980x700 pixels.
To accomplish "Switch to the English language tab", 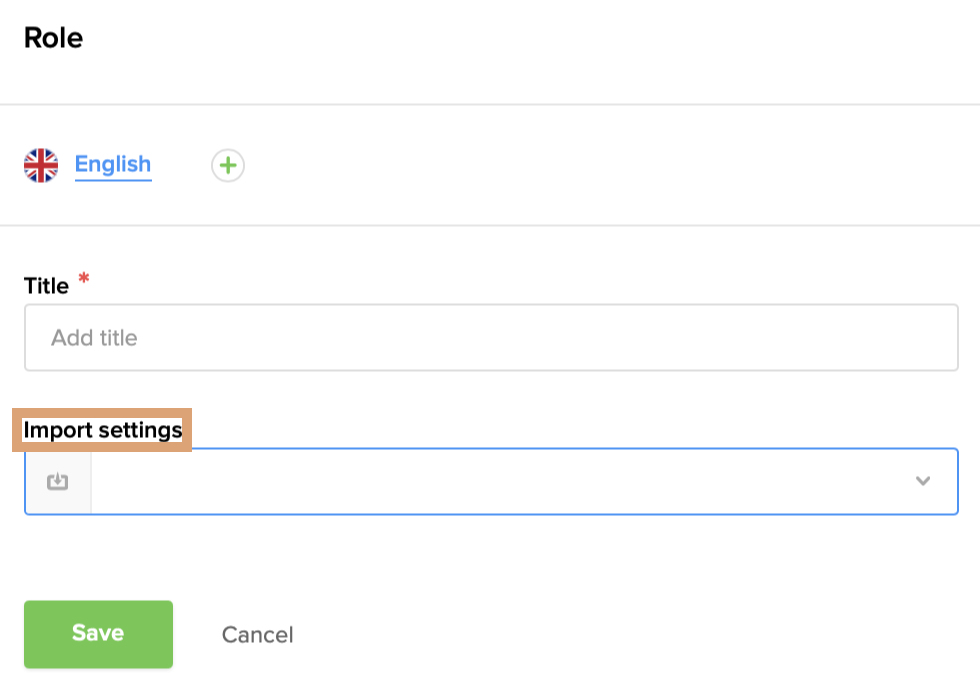I will point(113,164).
